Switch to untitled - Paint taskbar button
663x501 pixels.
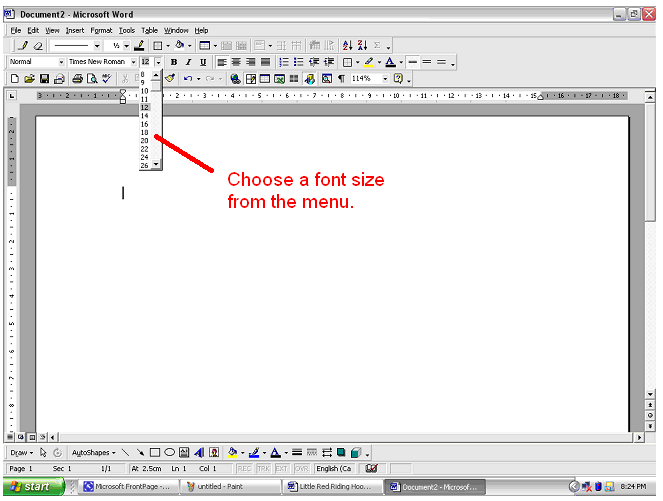pos(230,487)
